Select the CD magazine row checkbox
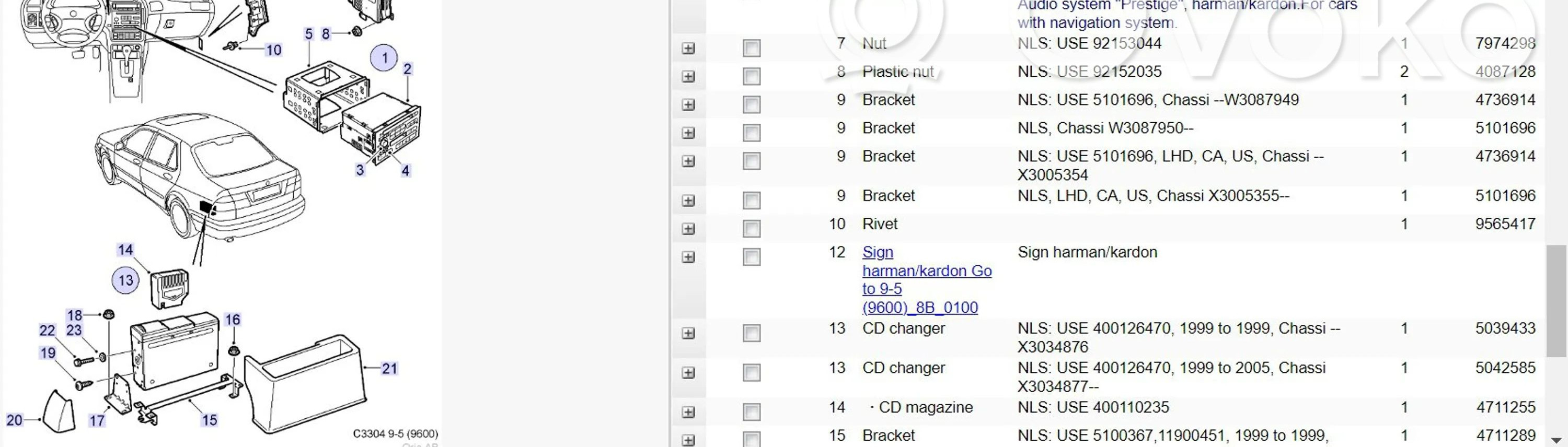Screen dimensions: 1568x447 click(752, 411)
